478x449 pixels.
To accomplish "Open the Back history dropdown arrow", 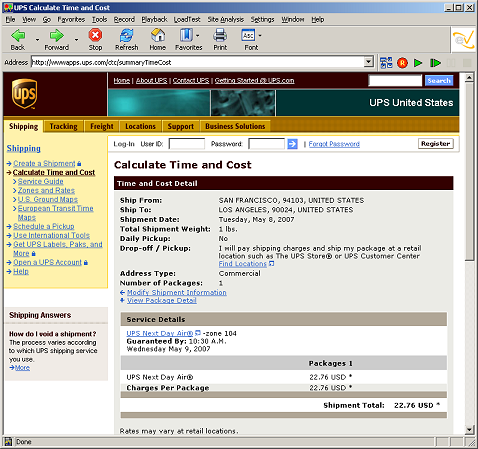I will pos(37,40).
